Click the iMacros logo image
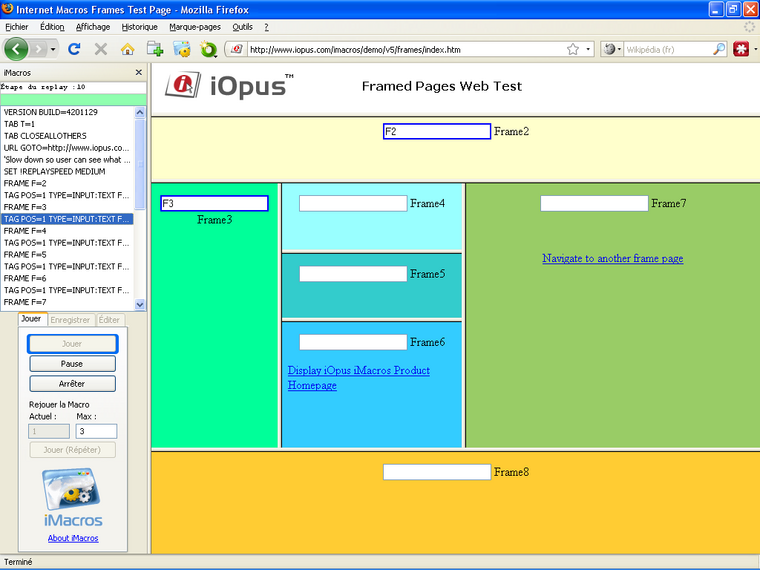 pyautogui.click(x=73, y=497)
